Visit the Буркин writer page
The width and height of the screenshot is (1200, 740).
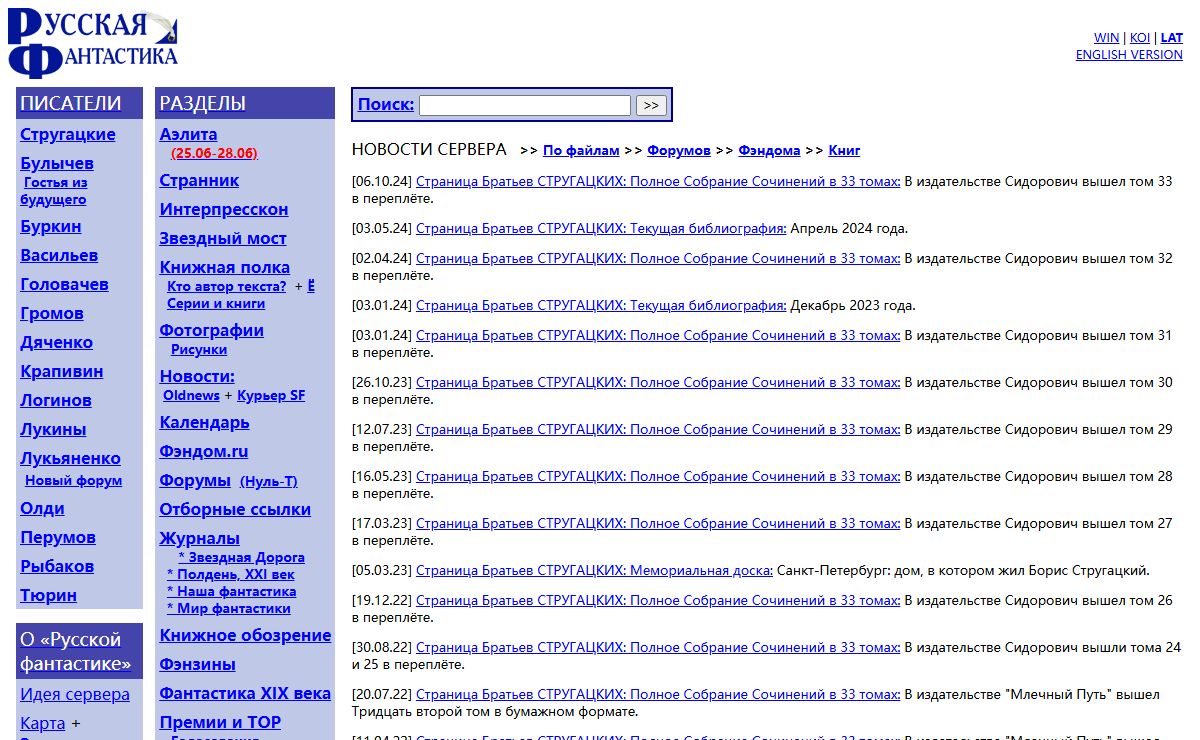coord(51,226)
